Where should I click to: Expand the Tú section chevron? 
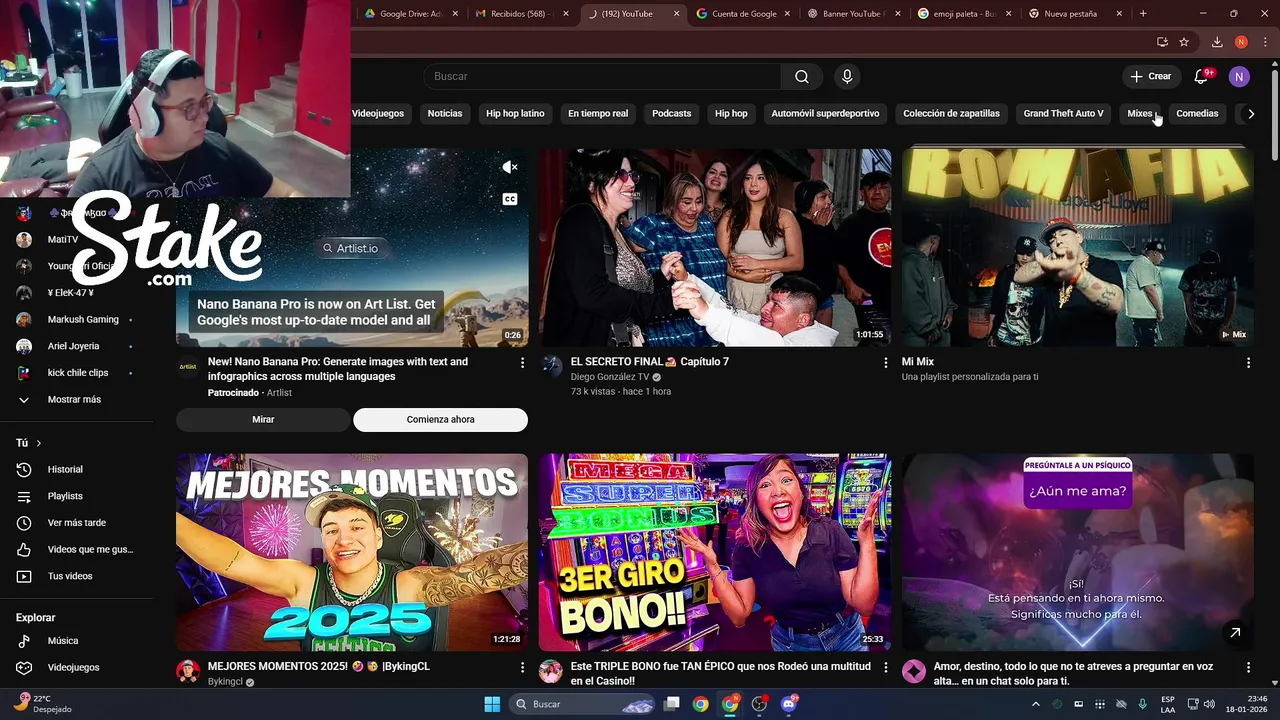[39, 443]
